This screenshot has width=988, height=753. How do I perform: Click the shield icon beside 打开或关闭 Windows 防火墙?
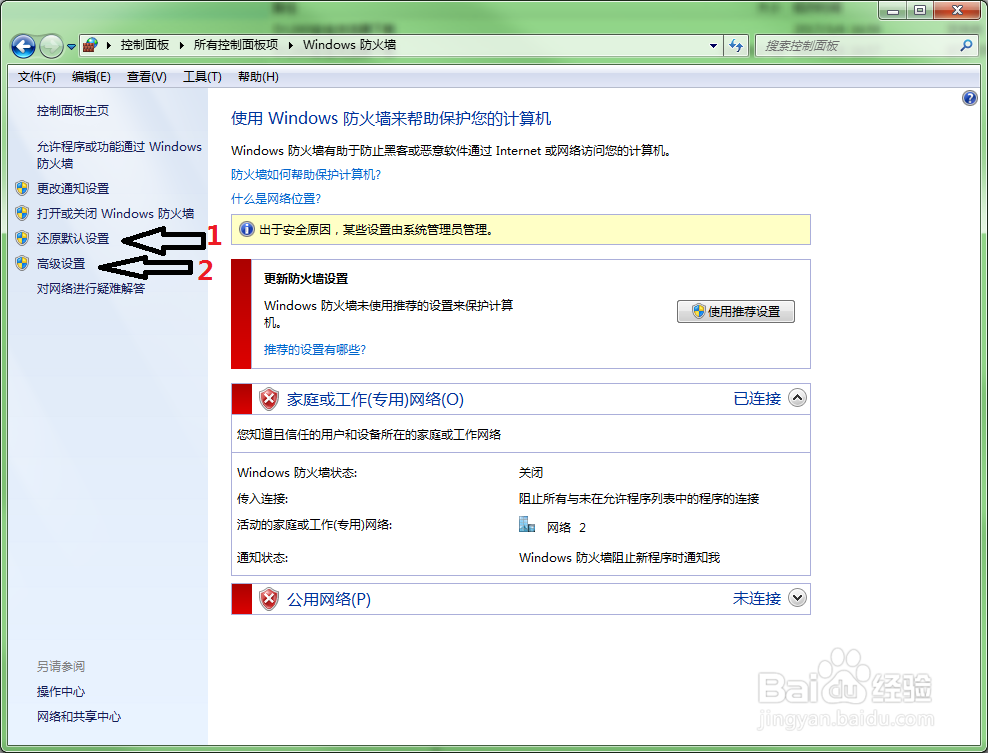pyautogui.click(x=23, y=213)
